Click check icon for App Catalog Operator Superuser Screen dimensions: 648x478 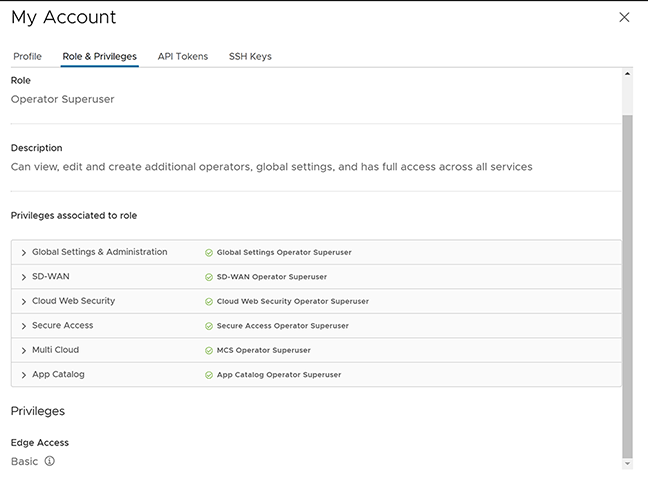[x=209, y=375]
